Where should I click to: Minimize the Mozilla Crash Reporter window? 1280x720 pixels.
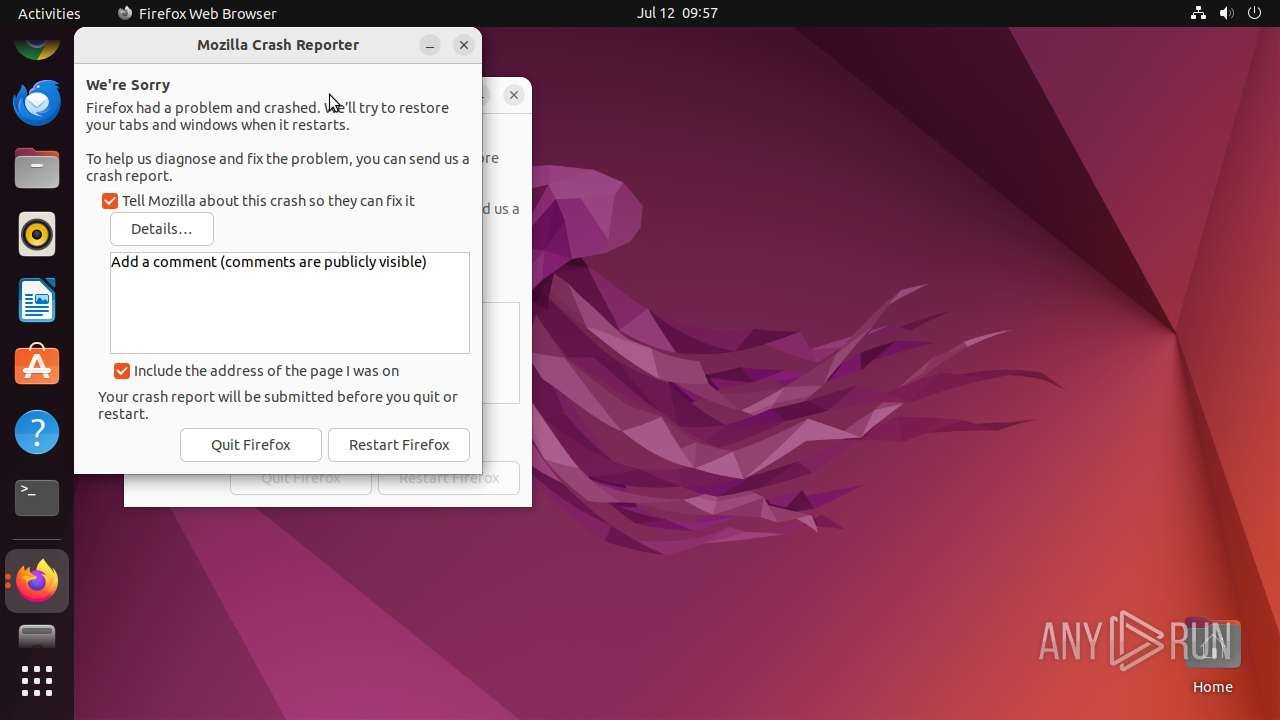pos(430,45)
